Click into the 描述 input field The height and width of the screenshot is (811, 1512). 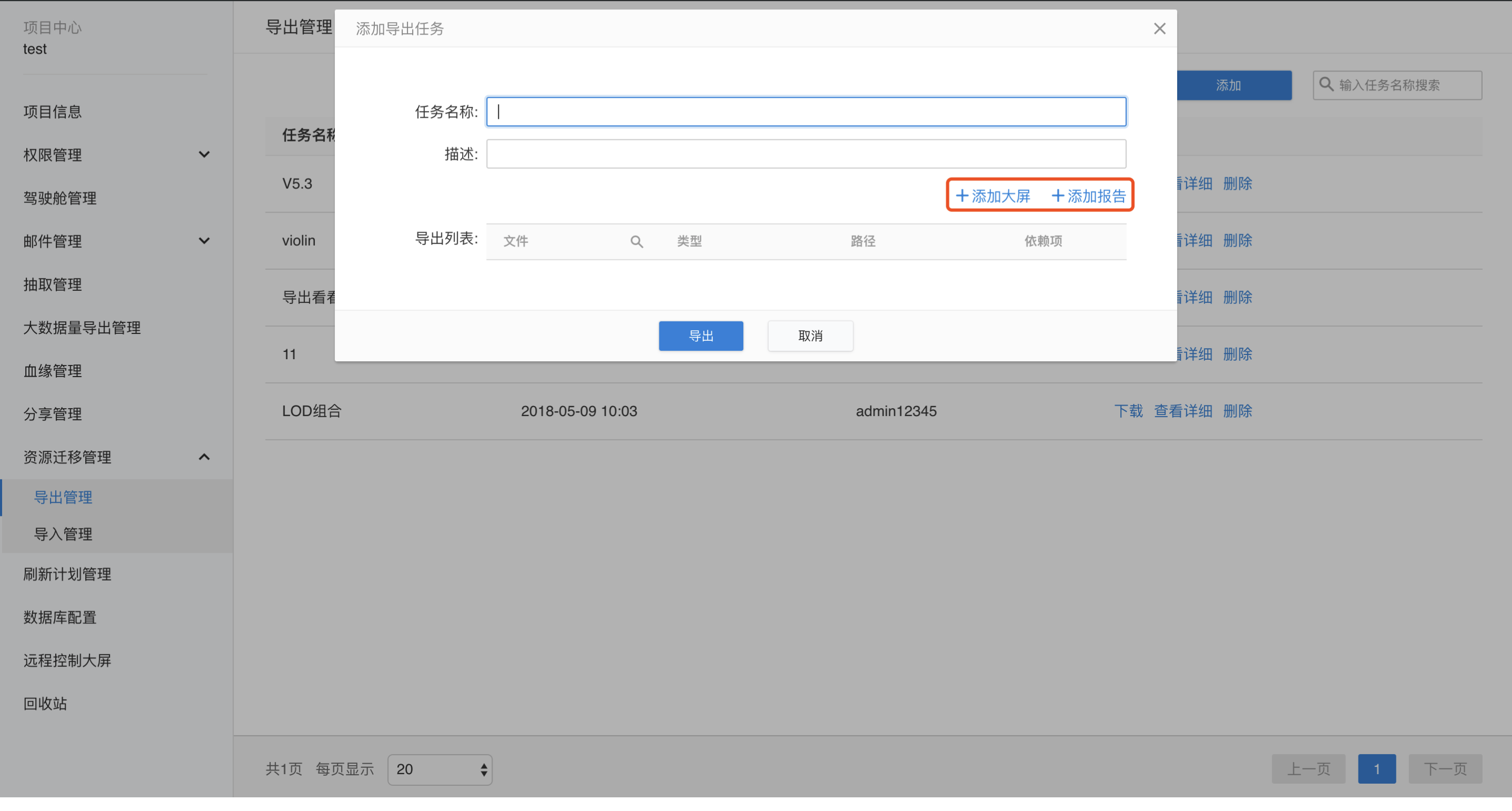coord(806,154)
